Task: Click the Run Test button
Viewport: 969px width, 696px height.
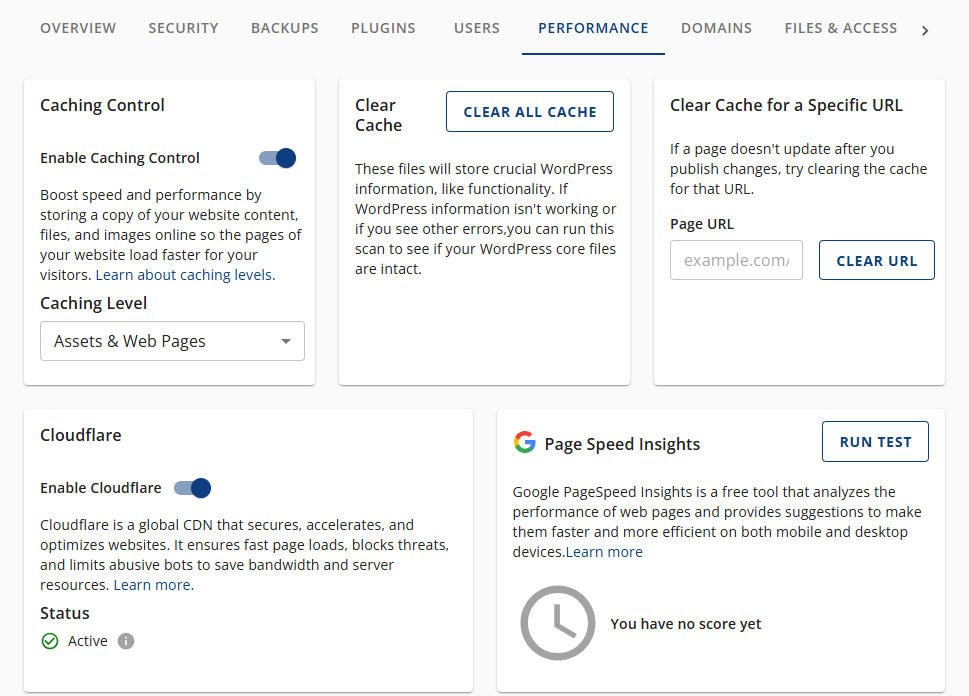Action: point(874,441)
